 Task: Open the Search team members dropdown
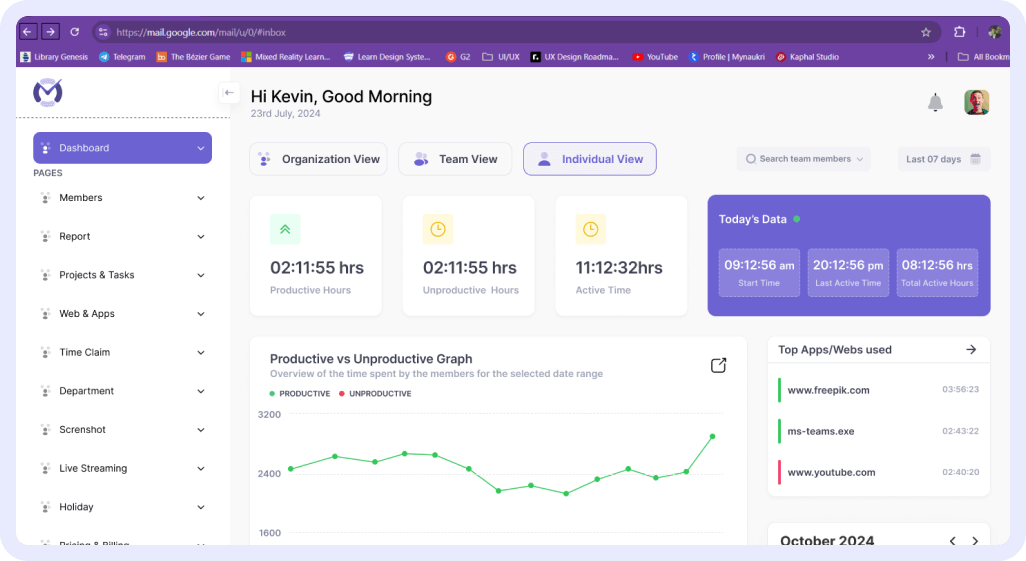[x=804, y=159]
